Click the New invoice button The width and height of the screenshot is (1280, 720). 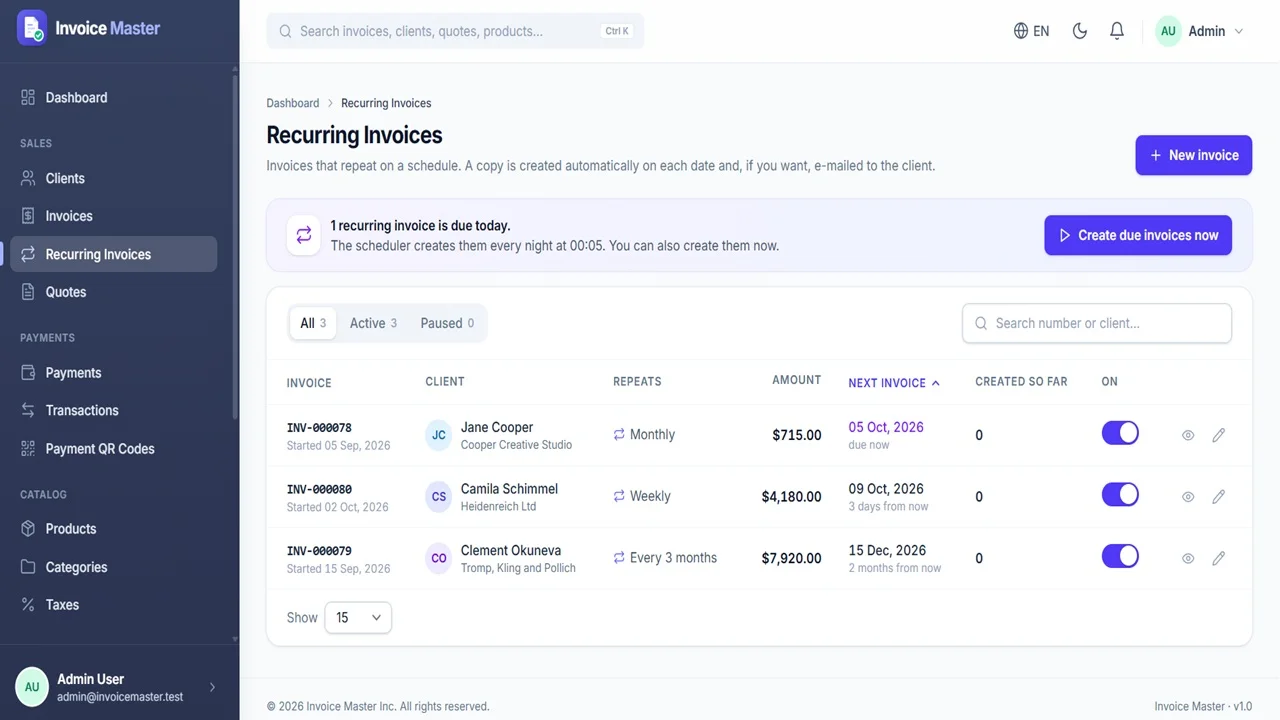coord(1193,155)
